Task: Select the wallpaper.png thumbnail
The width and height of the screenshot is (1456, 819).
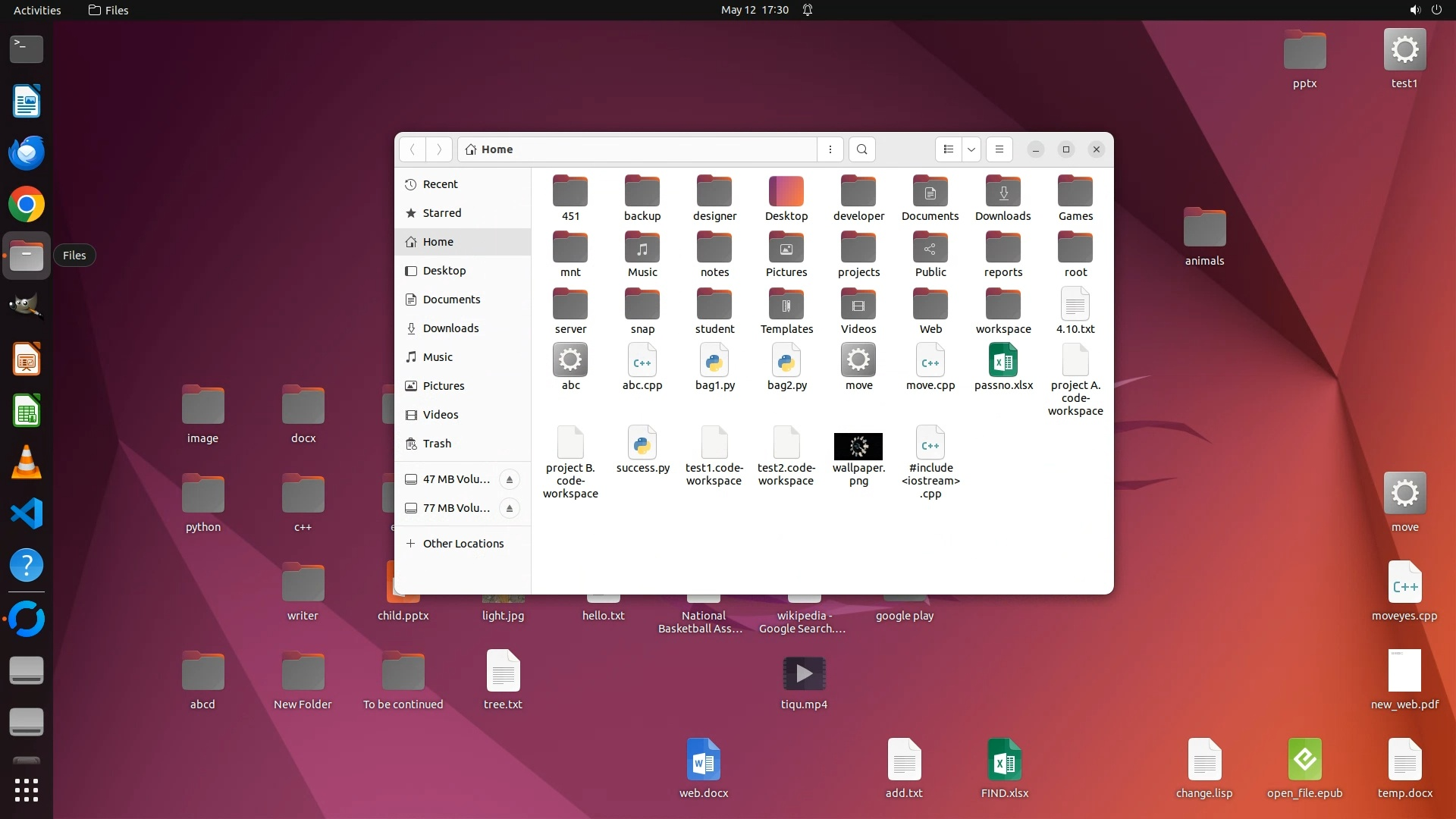Action: (858, 447)
